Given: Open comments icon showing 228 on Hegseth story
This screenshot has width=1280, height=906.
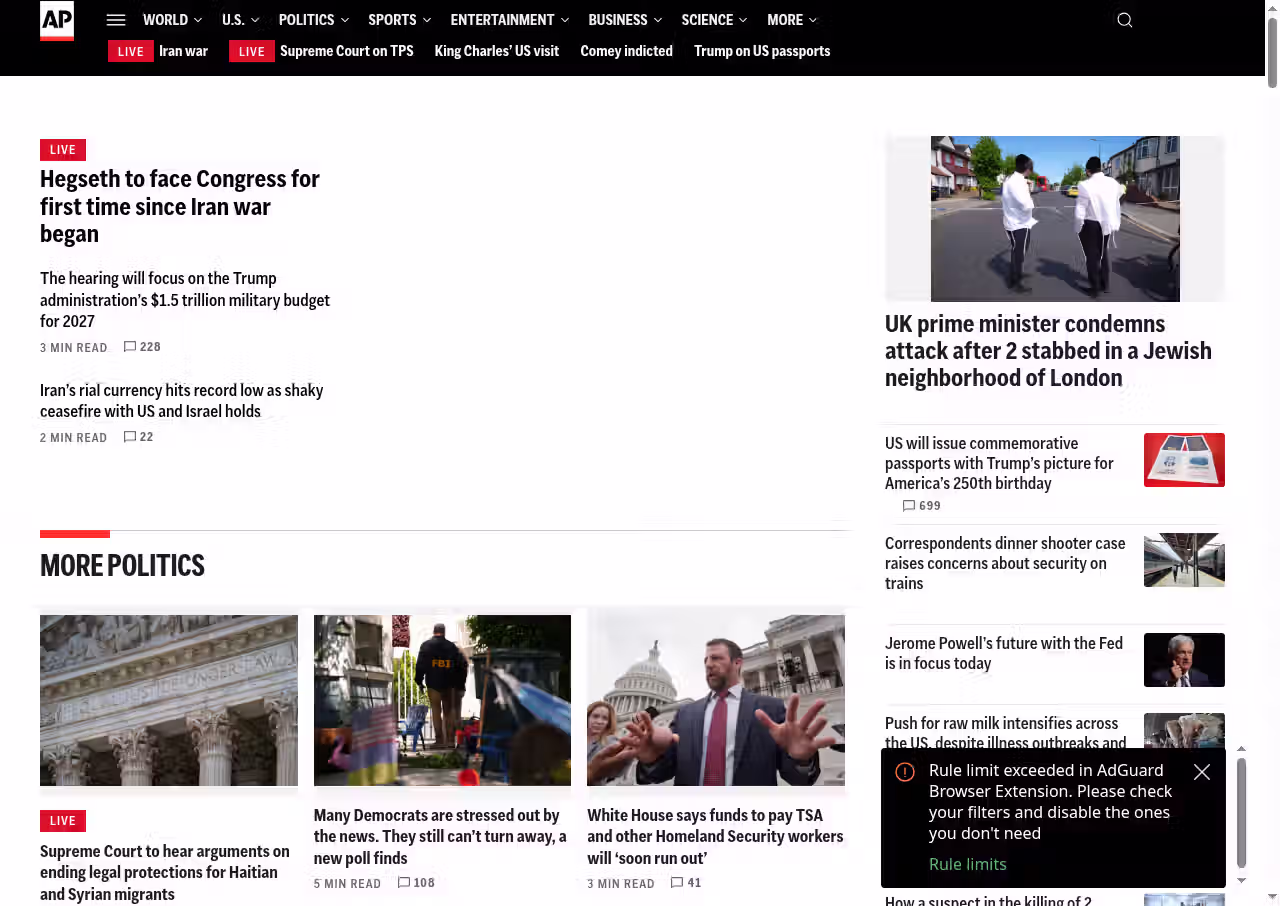Looking at the screenshot, I should pyautogui.click(x=130, y=347).
